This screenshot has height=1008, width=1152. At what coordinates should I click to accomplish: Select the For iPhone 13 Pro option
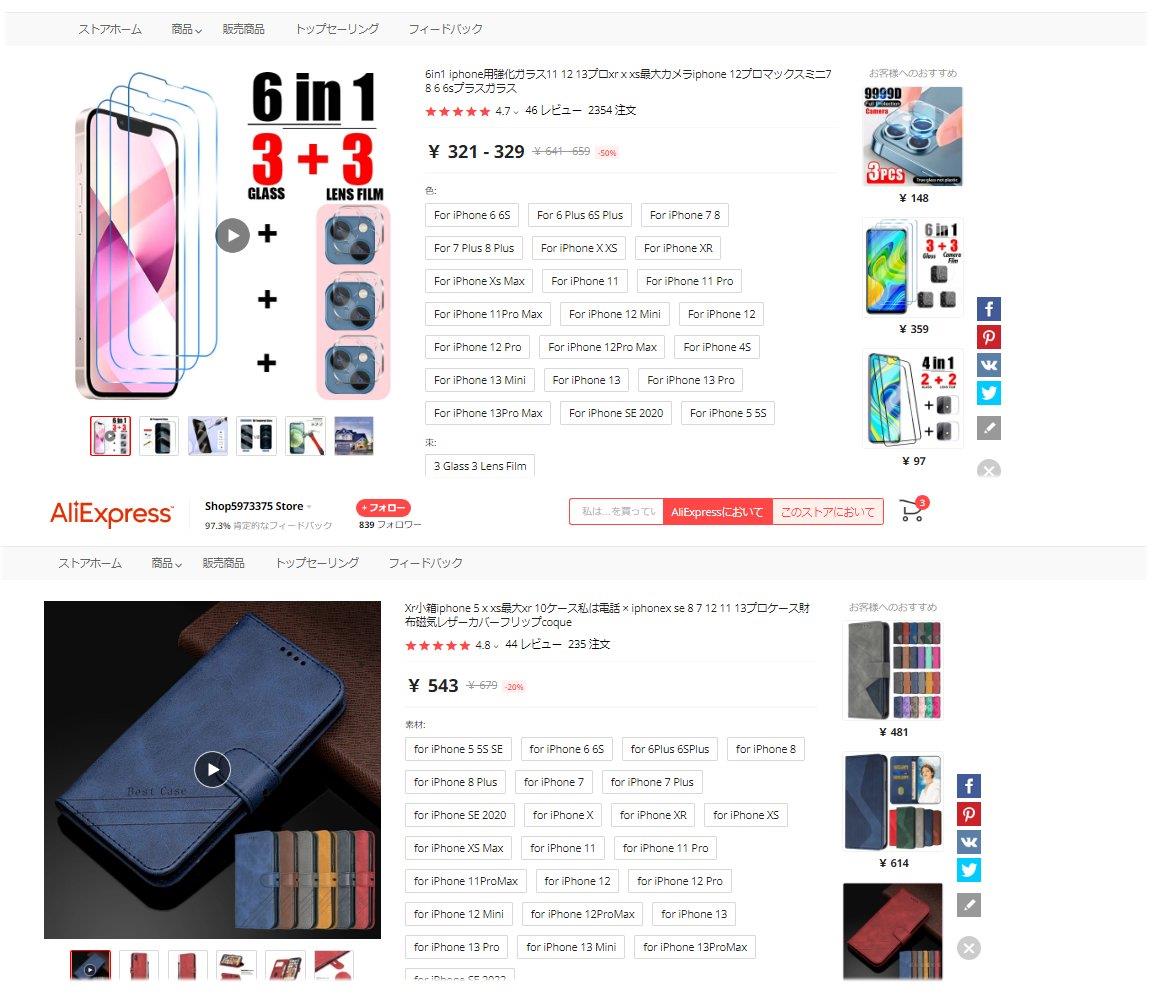coord(691,380)
